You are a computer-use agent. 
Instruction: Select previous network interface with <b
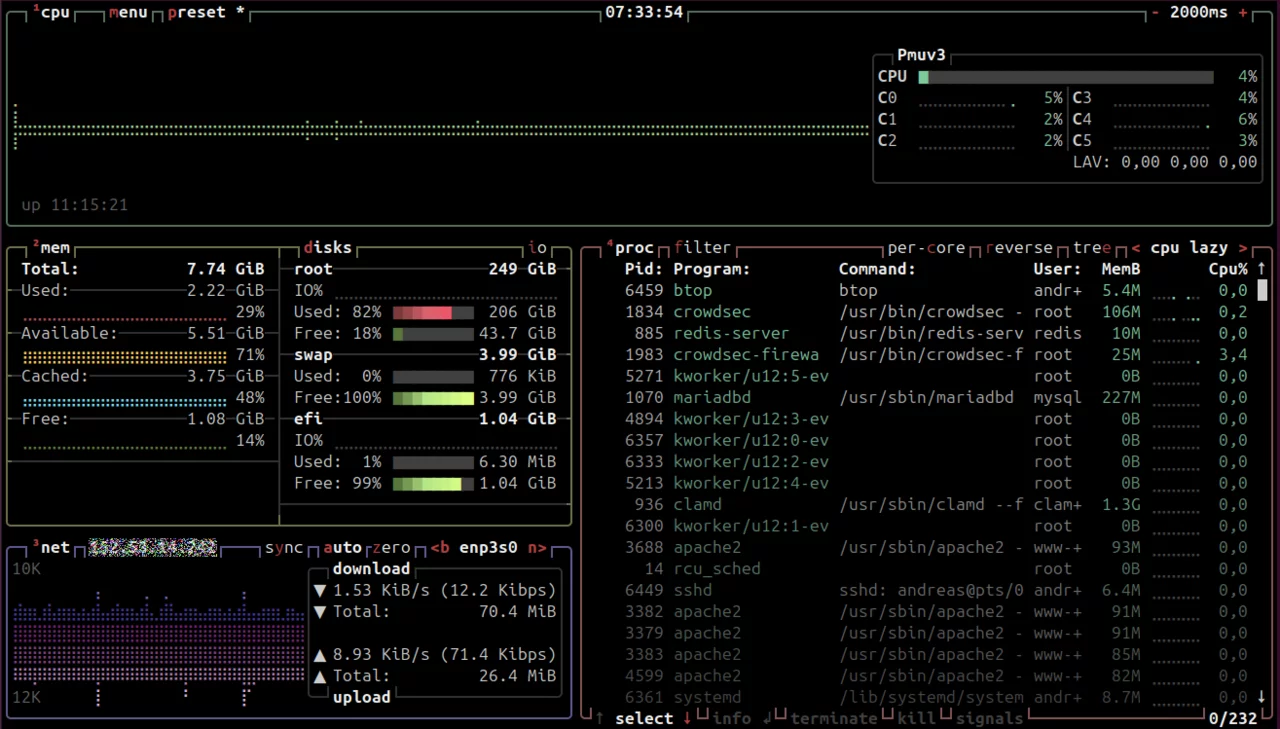440,548
